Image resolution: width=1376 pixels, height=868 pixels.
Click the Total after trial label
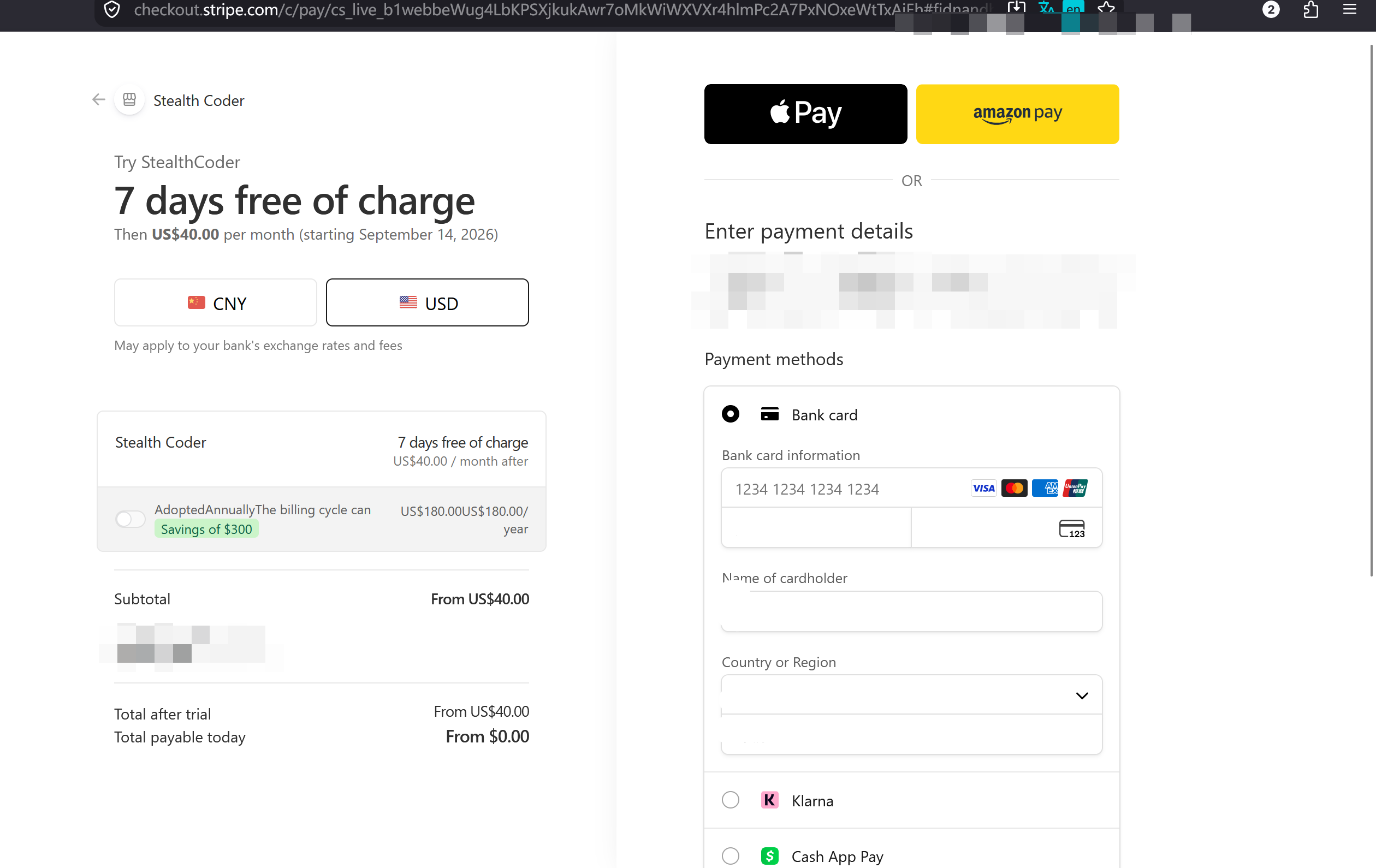tap(163, 714)
